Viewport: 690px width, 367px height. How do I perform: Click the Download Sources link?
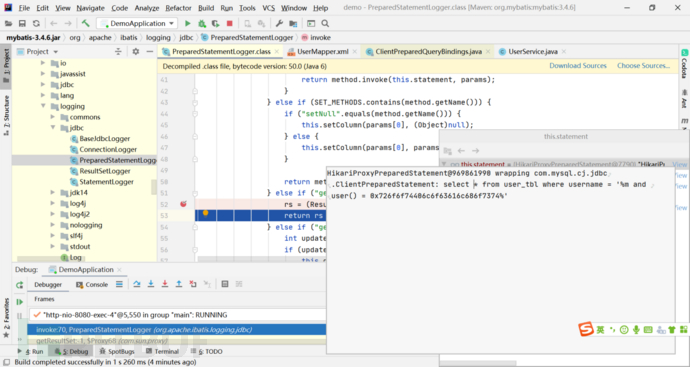coord(578,66)
